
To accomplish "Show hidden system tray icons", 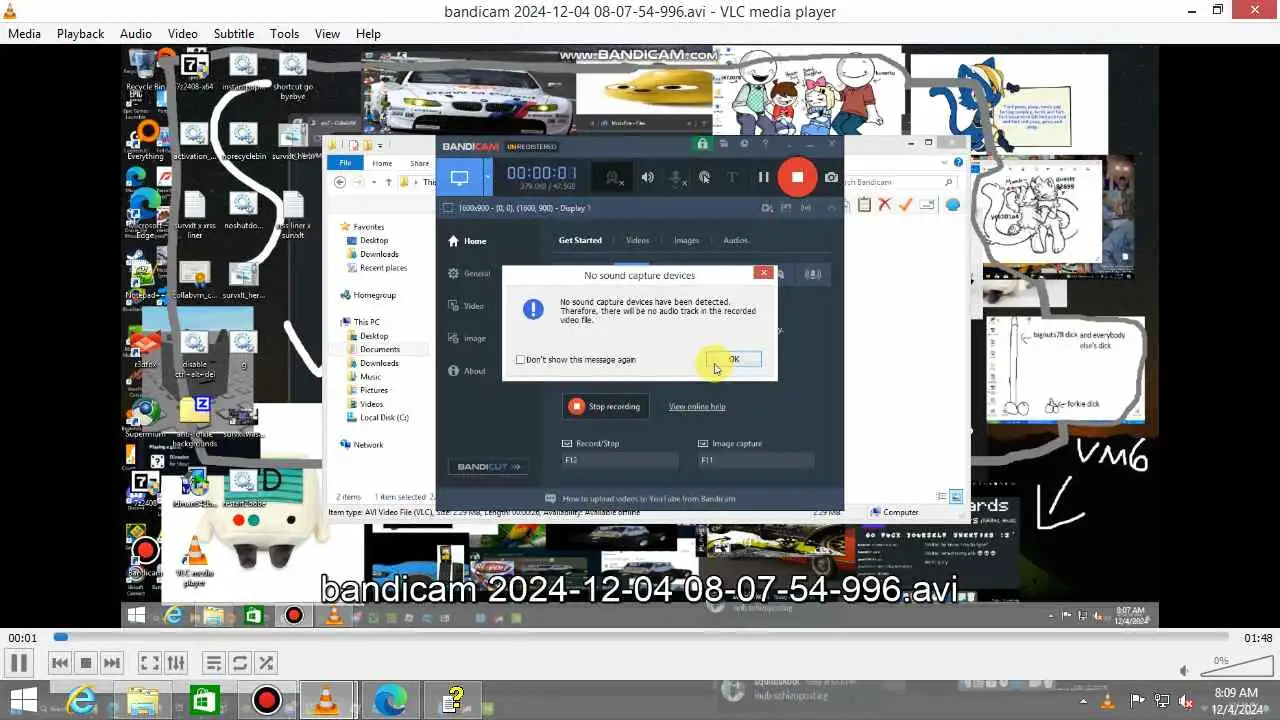I will [1082, 701].
